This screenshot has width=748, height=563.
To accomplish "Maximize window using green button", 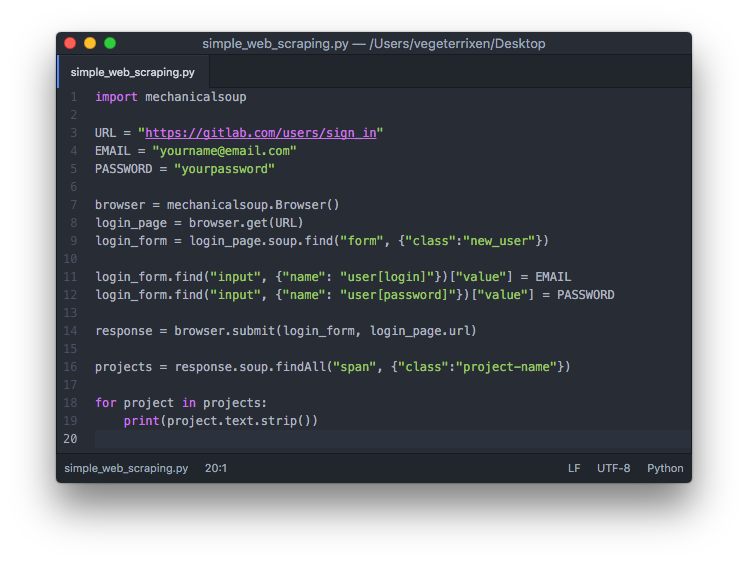I will pos(110,43).
